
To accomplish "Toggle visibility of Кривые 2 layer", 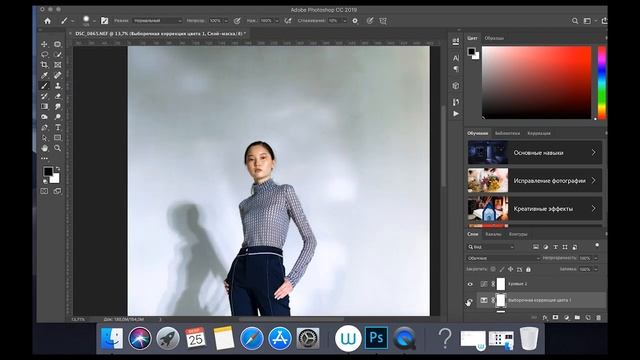I will pyautogui.click(x=470, y=284).
